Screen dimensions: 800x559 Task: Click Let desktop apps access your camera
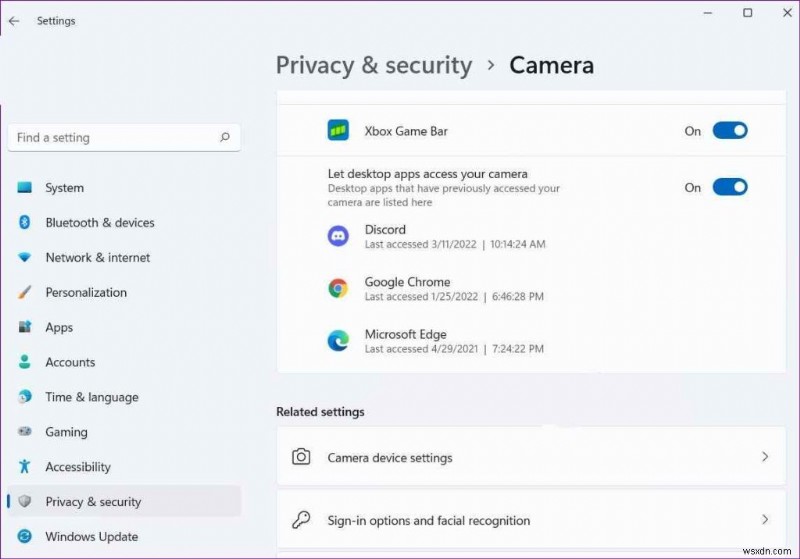(x=428, y=174)
